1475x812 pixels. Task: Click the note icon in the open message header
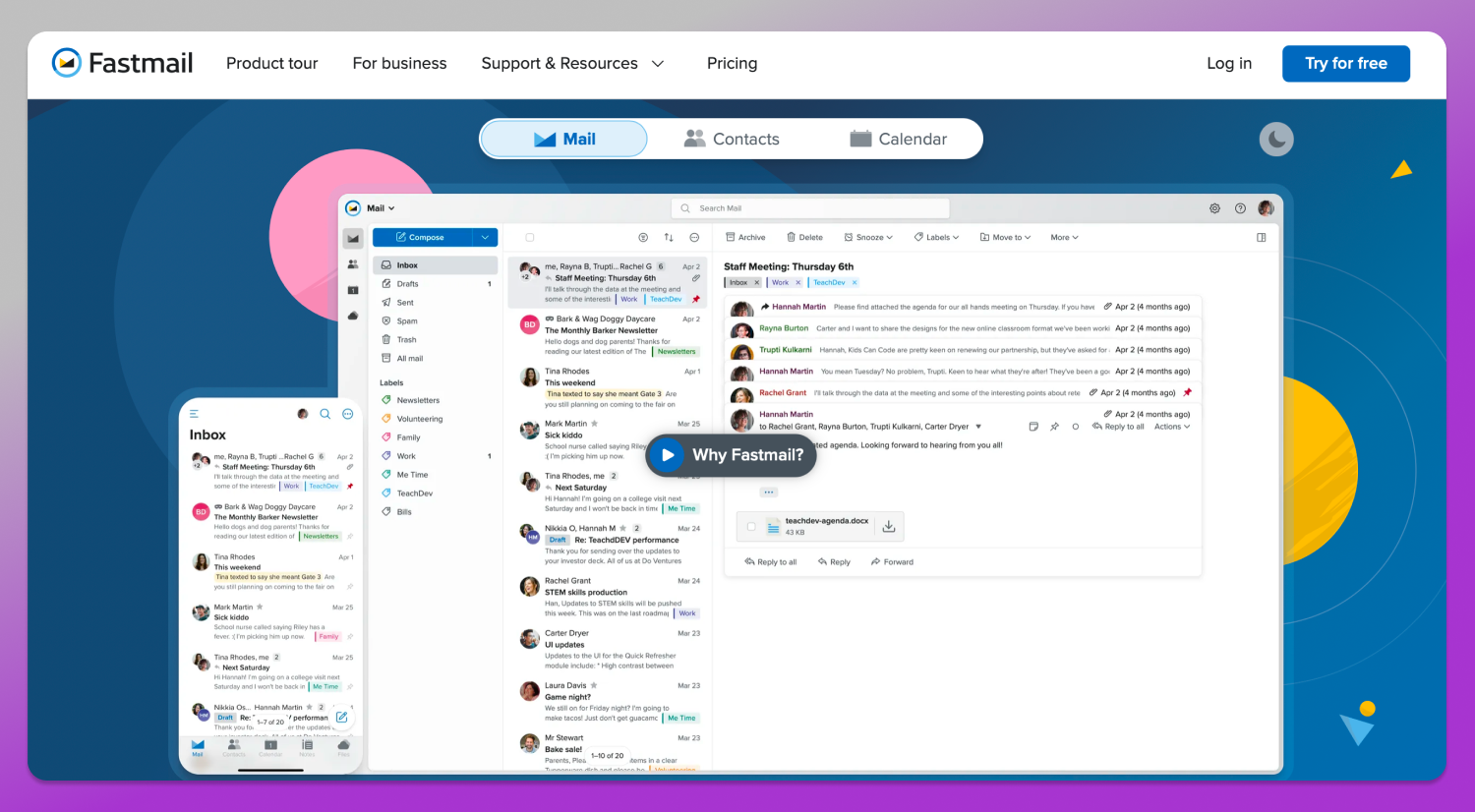click(1033, 427)
